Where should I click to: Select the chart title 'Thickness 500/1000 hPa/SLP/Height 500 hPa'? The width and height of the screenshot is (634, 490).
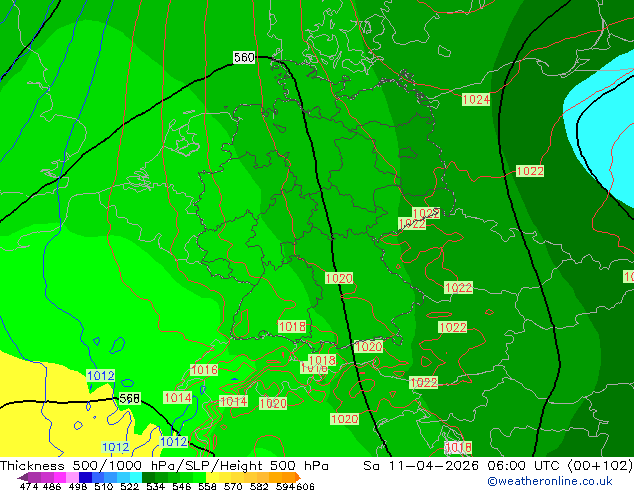(x=164, y=466)
